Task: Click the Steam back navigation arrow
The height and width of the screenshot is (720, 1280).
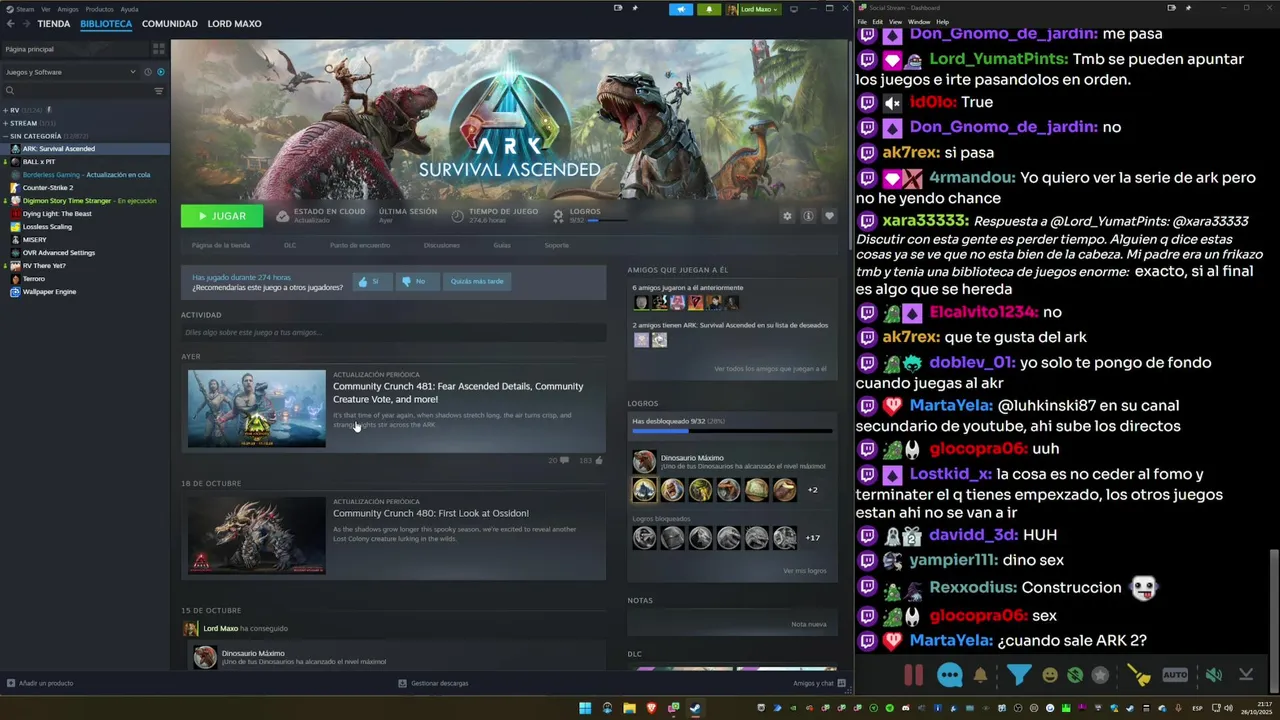Action: [x=10, y=24]
